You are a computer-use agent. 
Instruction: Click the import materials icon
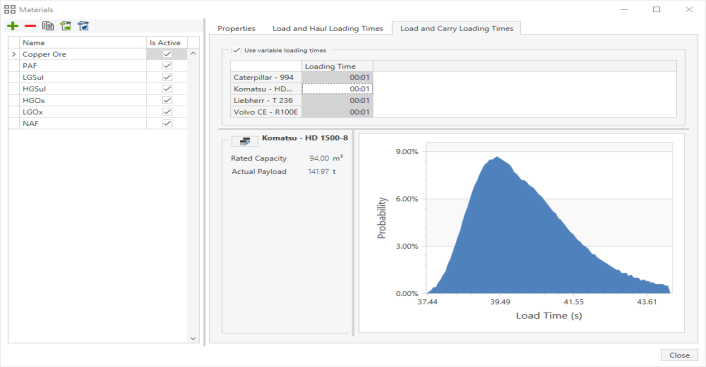coord(66,26)
